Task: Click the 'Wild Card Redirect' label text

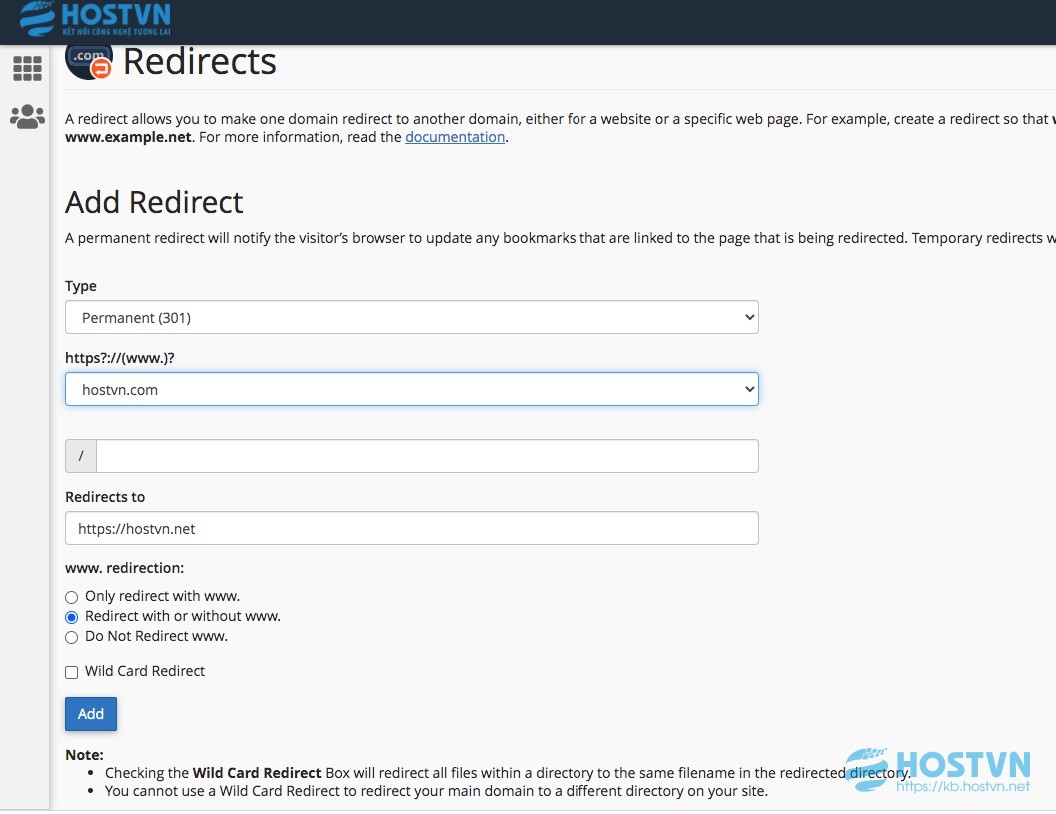Action: [x=145, y=671]
